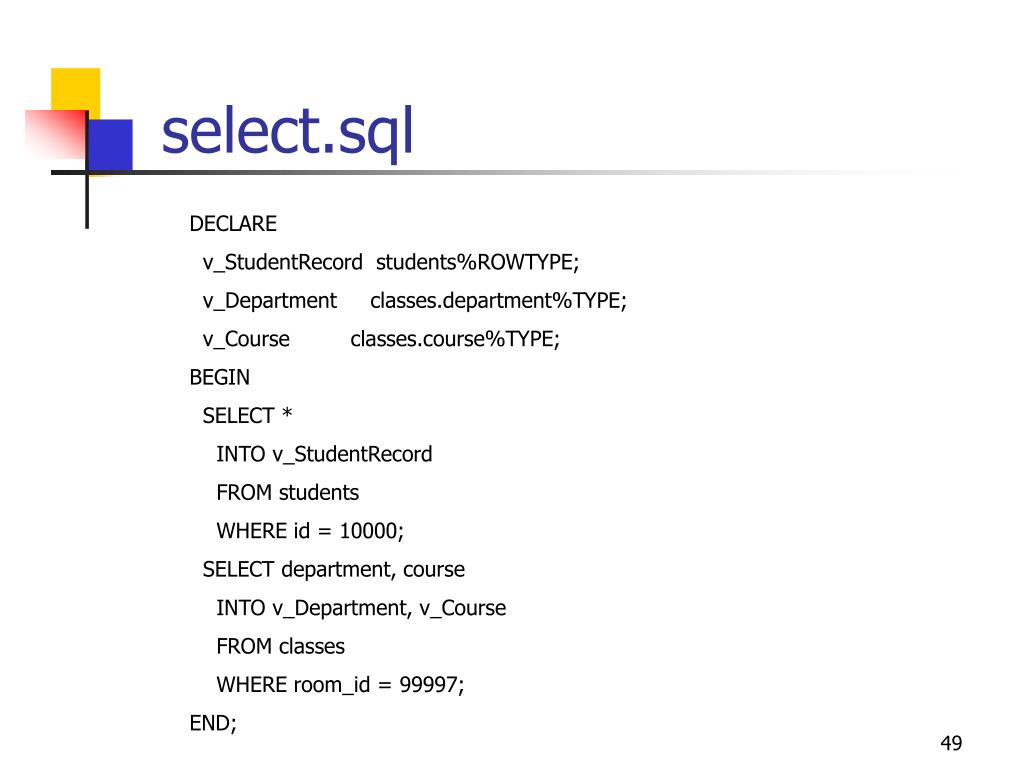The image size is (1024, 768).
Task: Click the v_Course variable name
Action: tap(246, 340)
